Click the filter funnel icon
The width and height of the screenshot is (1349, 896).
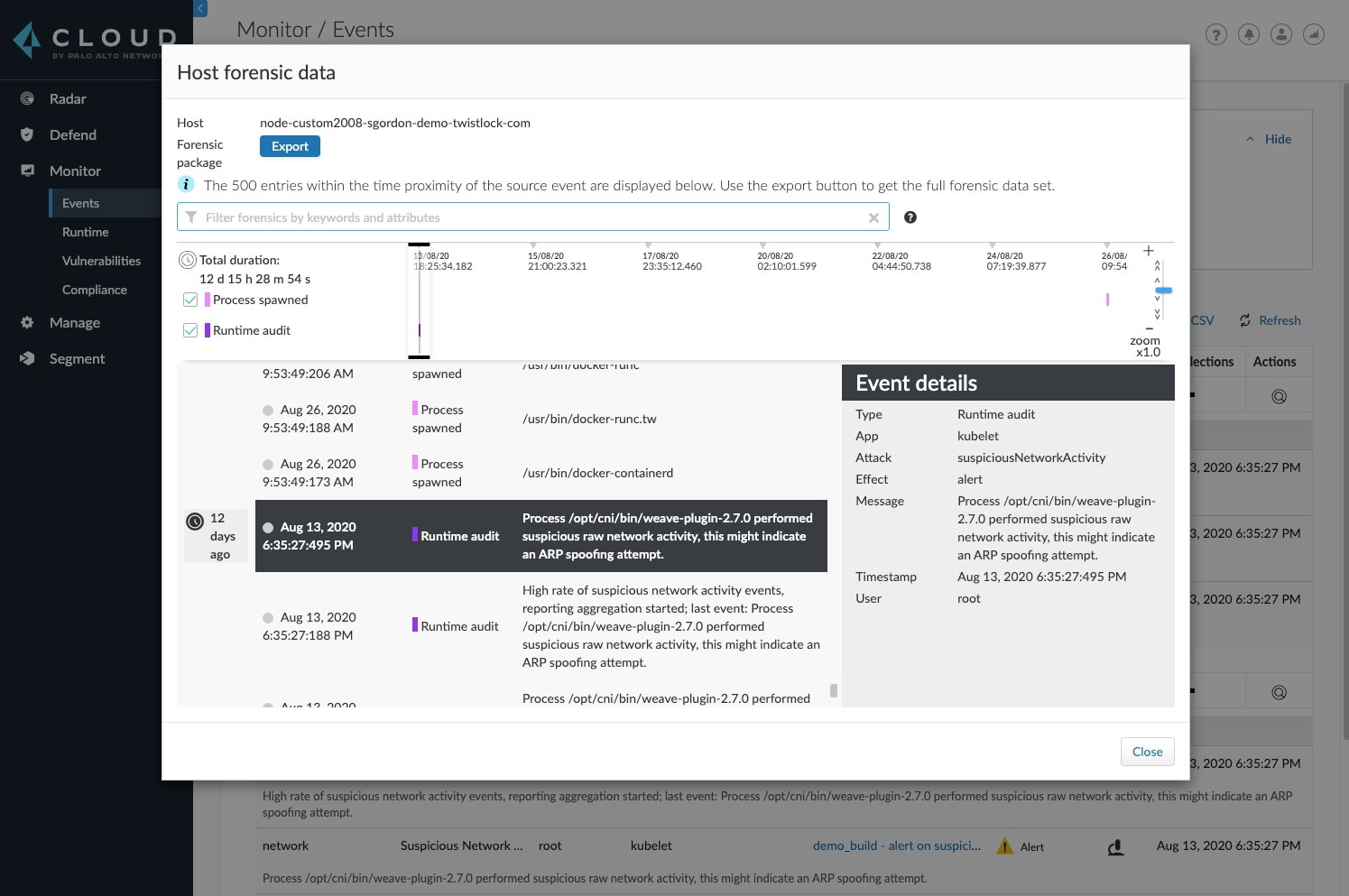191,217
